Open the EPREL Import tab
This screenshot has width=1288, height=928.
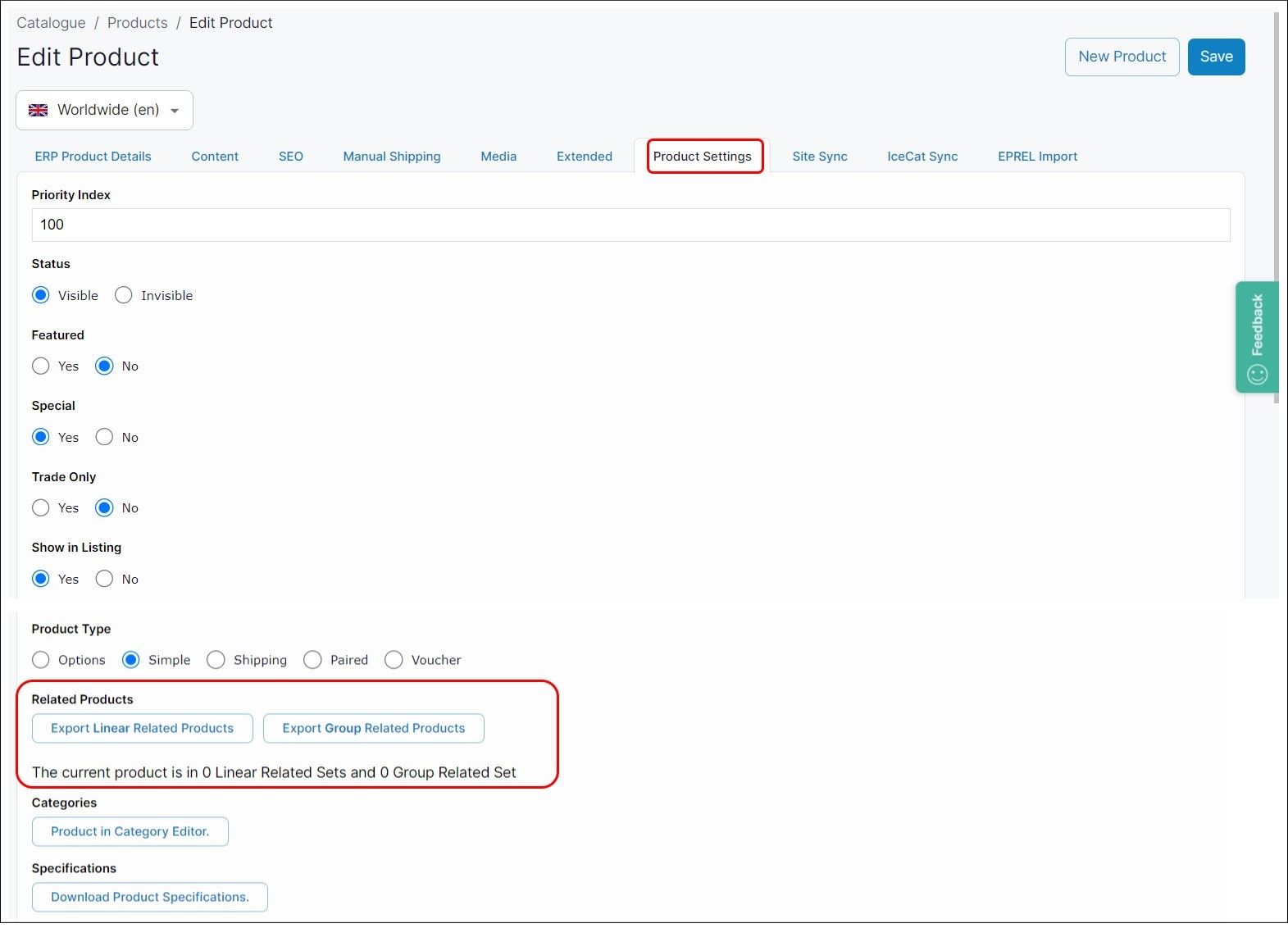pyautogui.click(x=1037, y=157)
